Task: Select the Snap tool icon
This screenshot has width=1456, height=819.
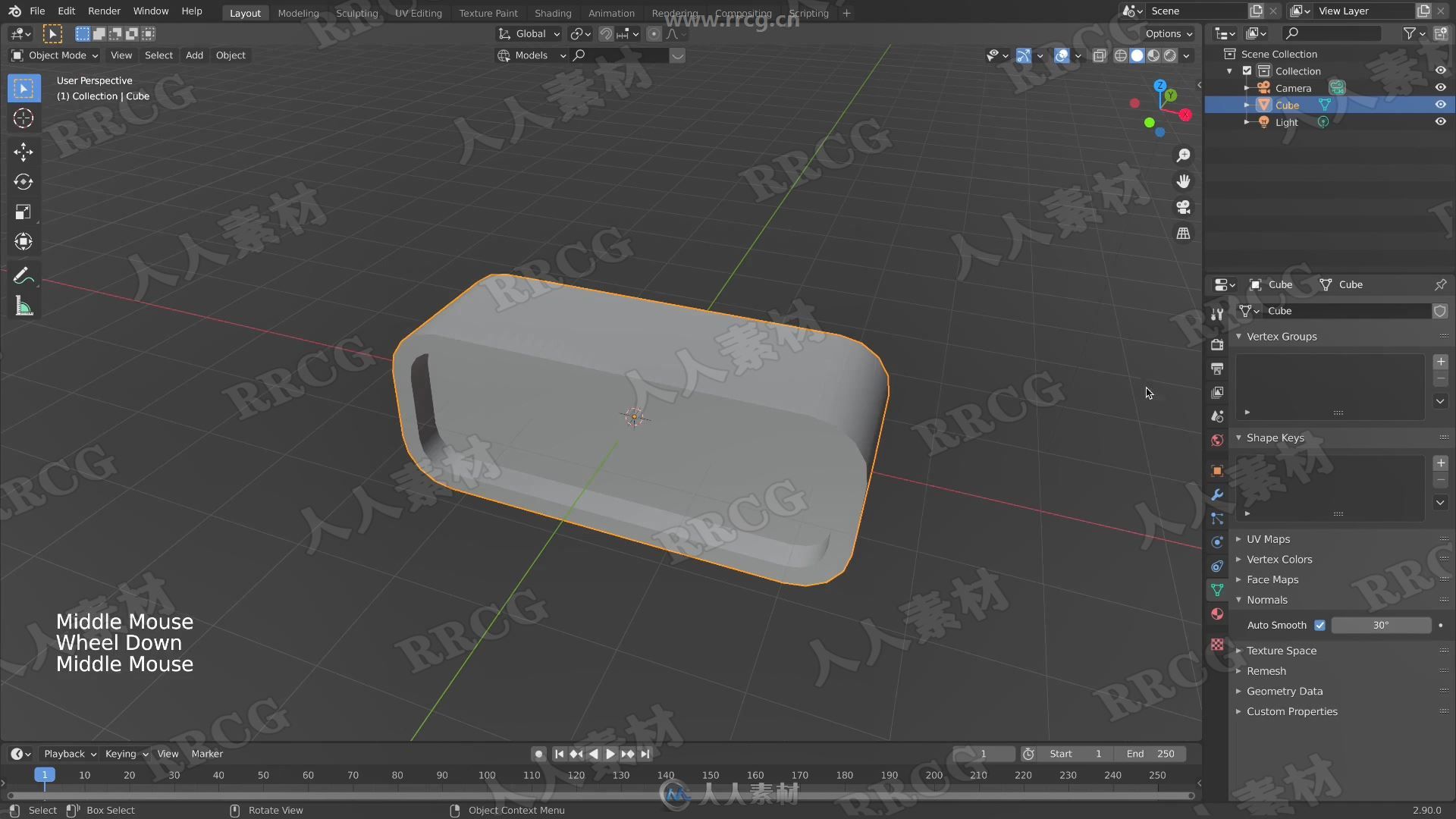Action: [606, 33]
